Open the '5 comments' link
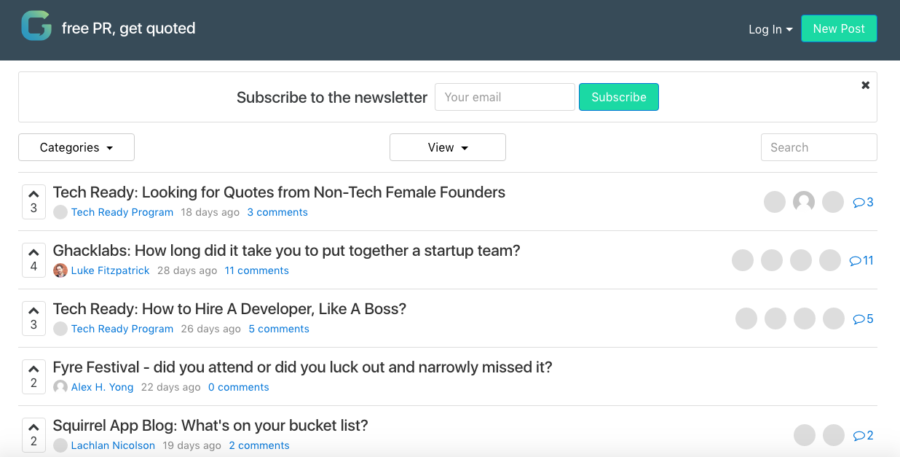 pos(279,329)
